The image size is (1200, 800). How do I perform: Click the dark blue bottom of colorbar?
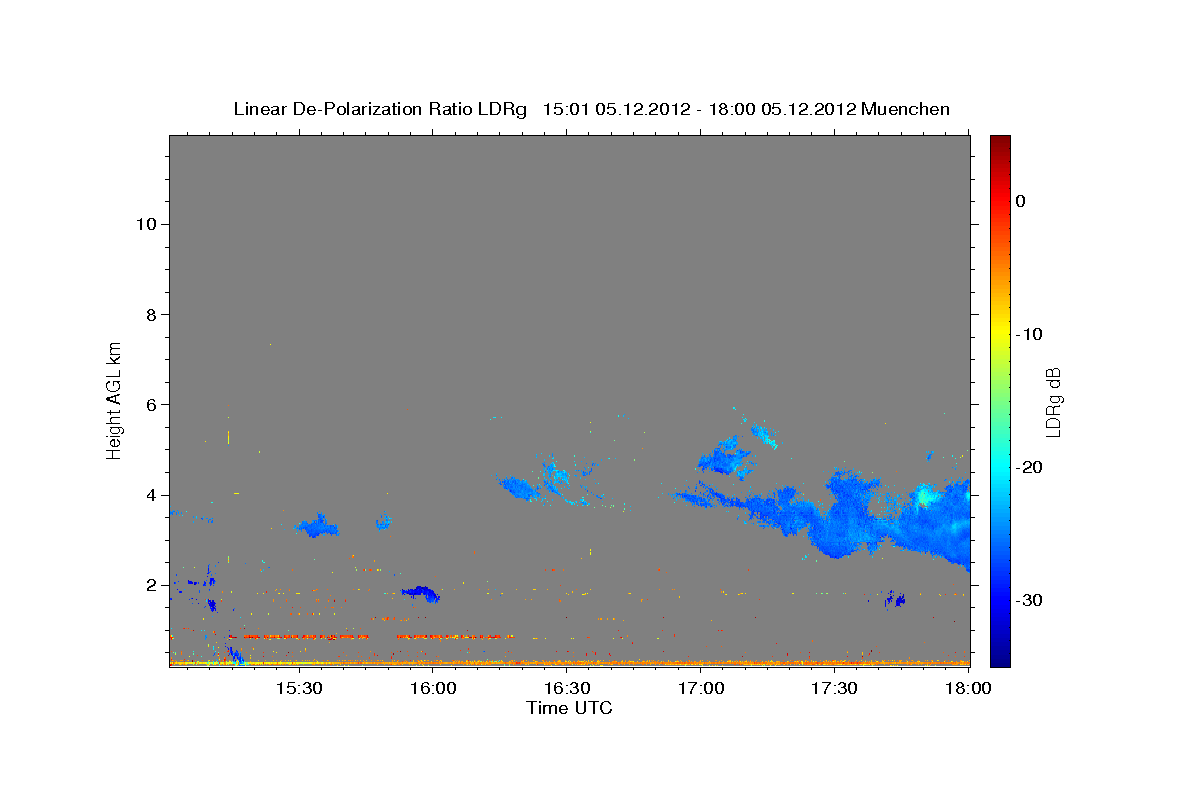pyautogui.click(x=1000, y=658)
